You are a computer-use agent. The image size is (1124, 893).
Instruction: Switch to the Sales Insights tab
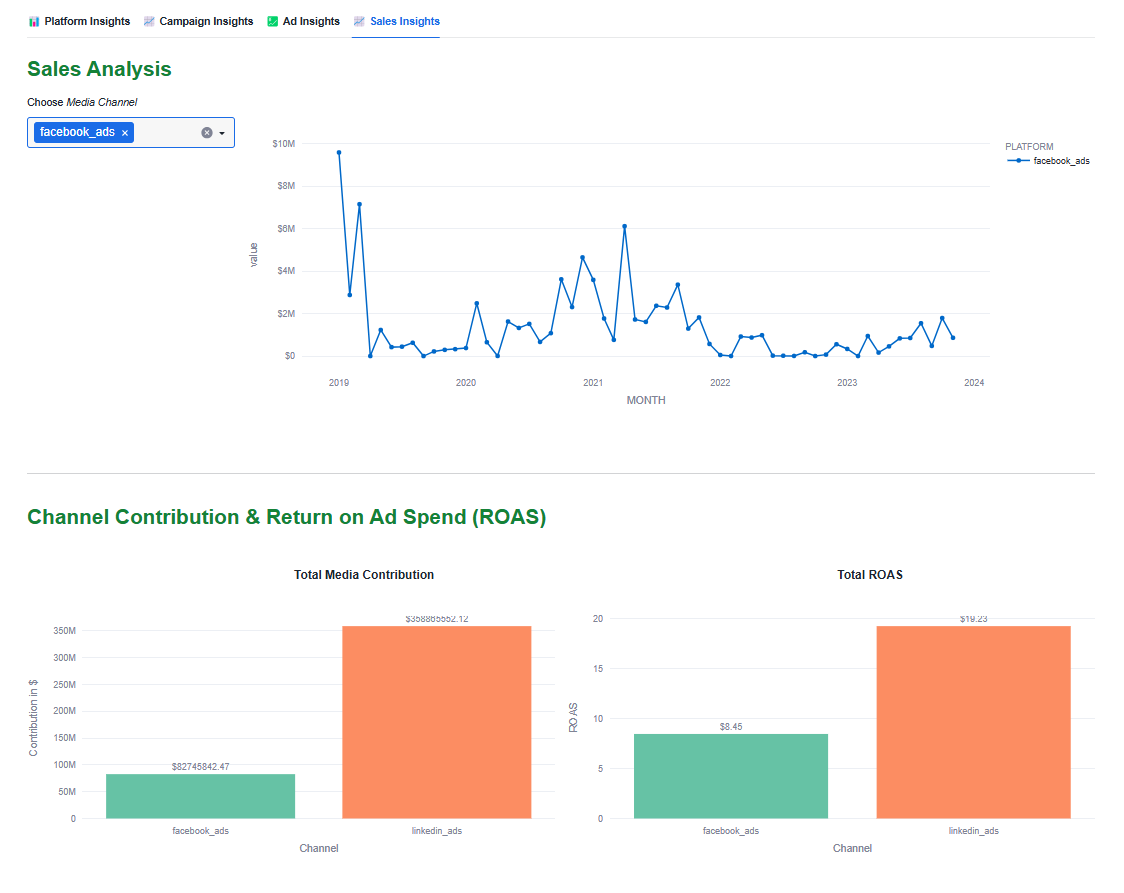(404, 21)
